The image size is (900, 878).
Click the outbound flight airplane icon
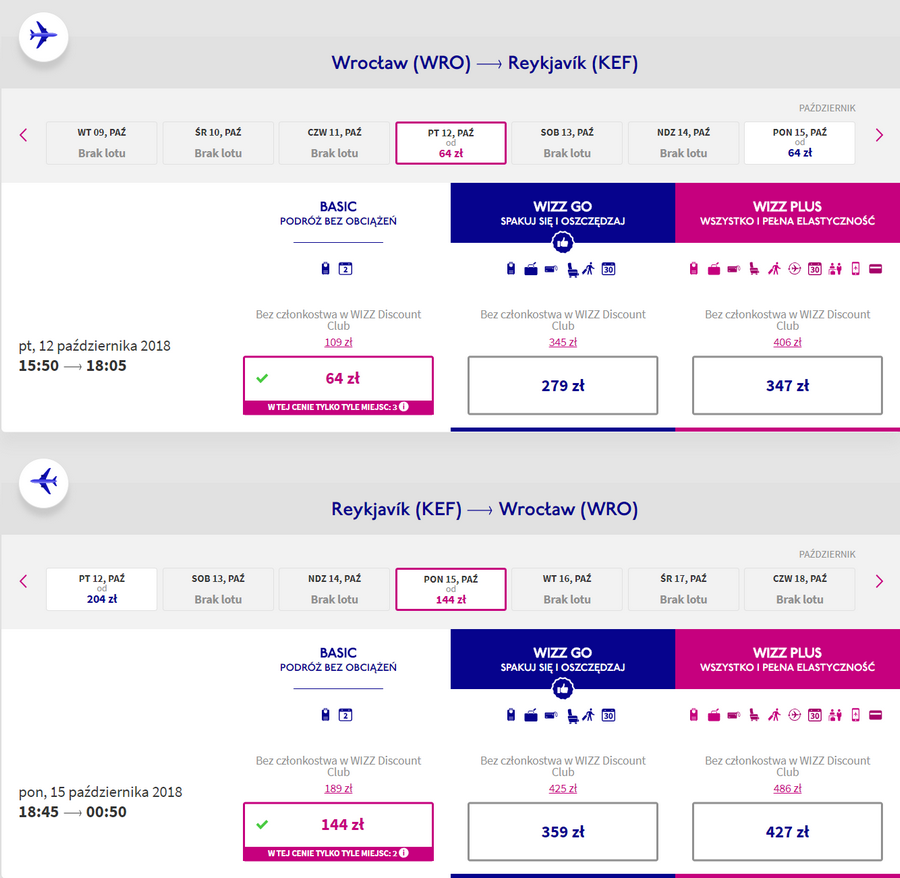point(44,36)
